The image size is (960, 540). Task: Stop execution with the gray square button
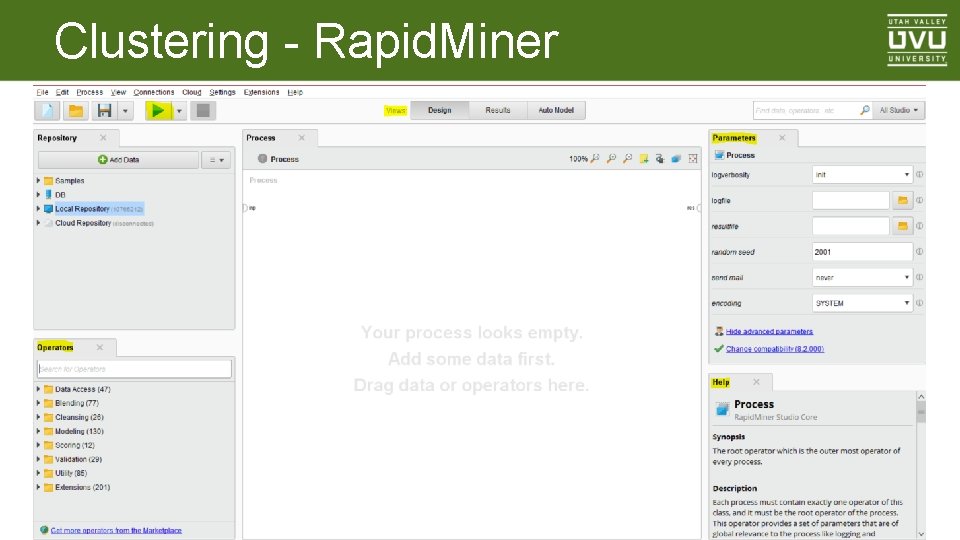tap(203, 111)
